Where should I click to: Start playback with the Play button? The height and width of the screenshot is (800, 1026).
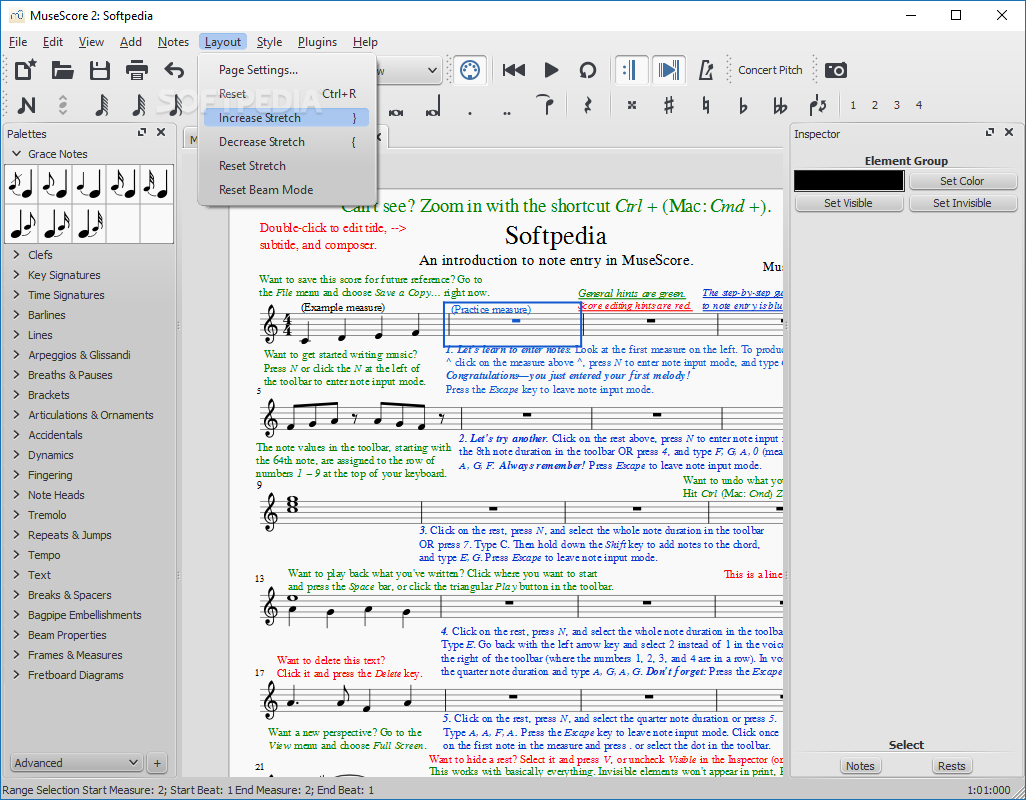tap(551, 69)
